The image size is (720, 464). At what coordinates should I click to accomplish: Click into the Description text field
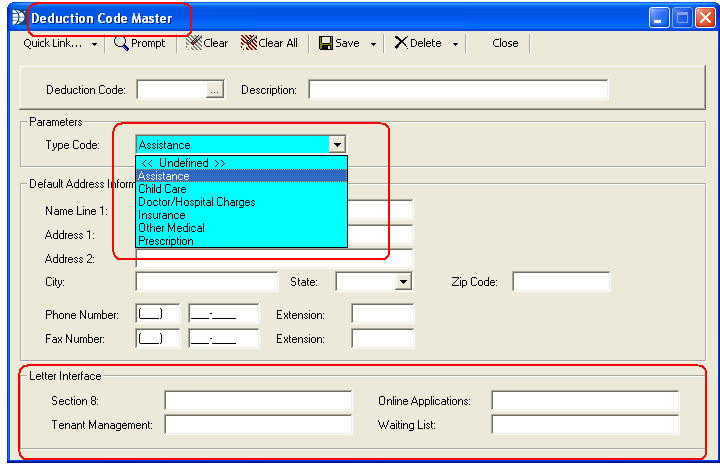[458, 90]
